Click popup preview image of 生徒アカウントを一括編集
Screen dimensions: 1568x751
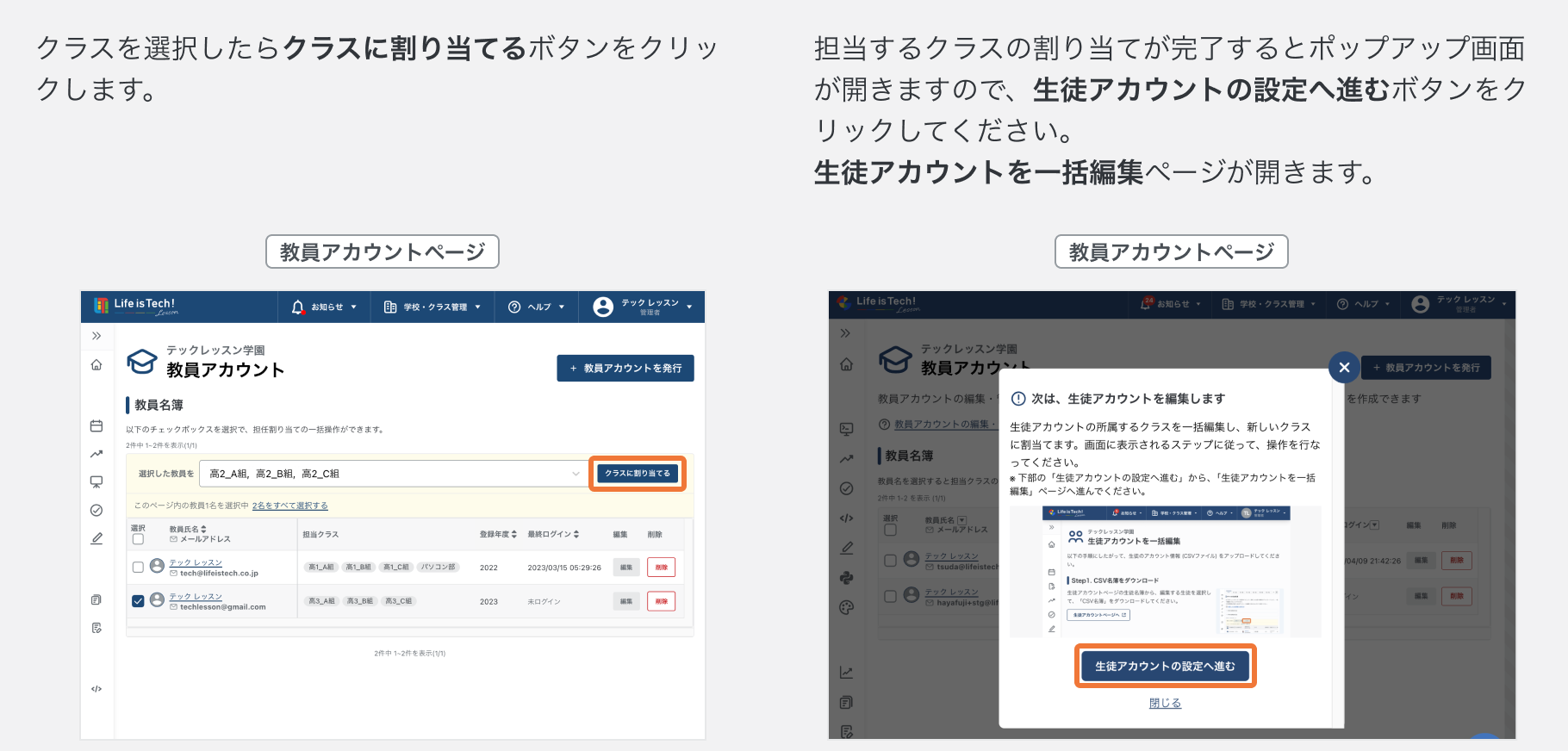(1166, 571)
